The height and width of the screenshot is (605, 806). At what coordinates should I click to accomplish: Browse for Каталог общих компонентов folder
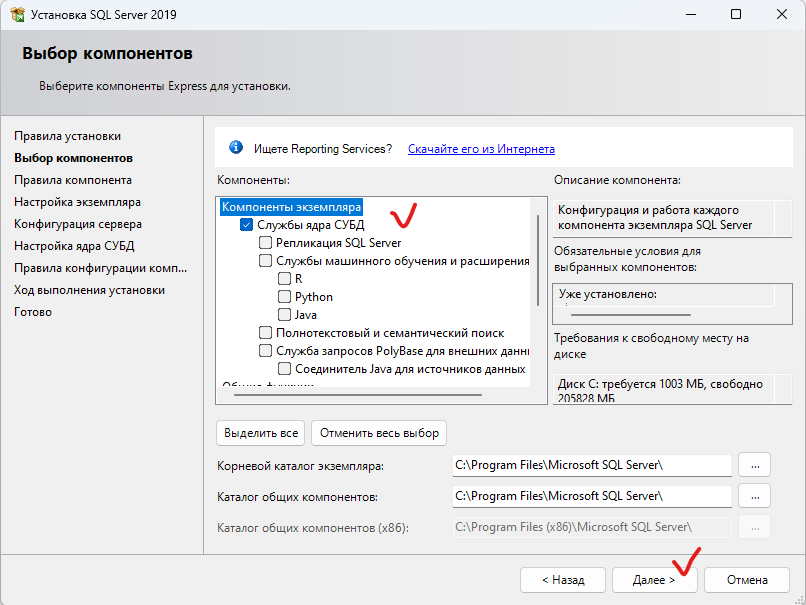tap(755, 497)
